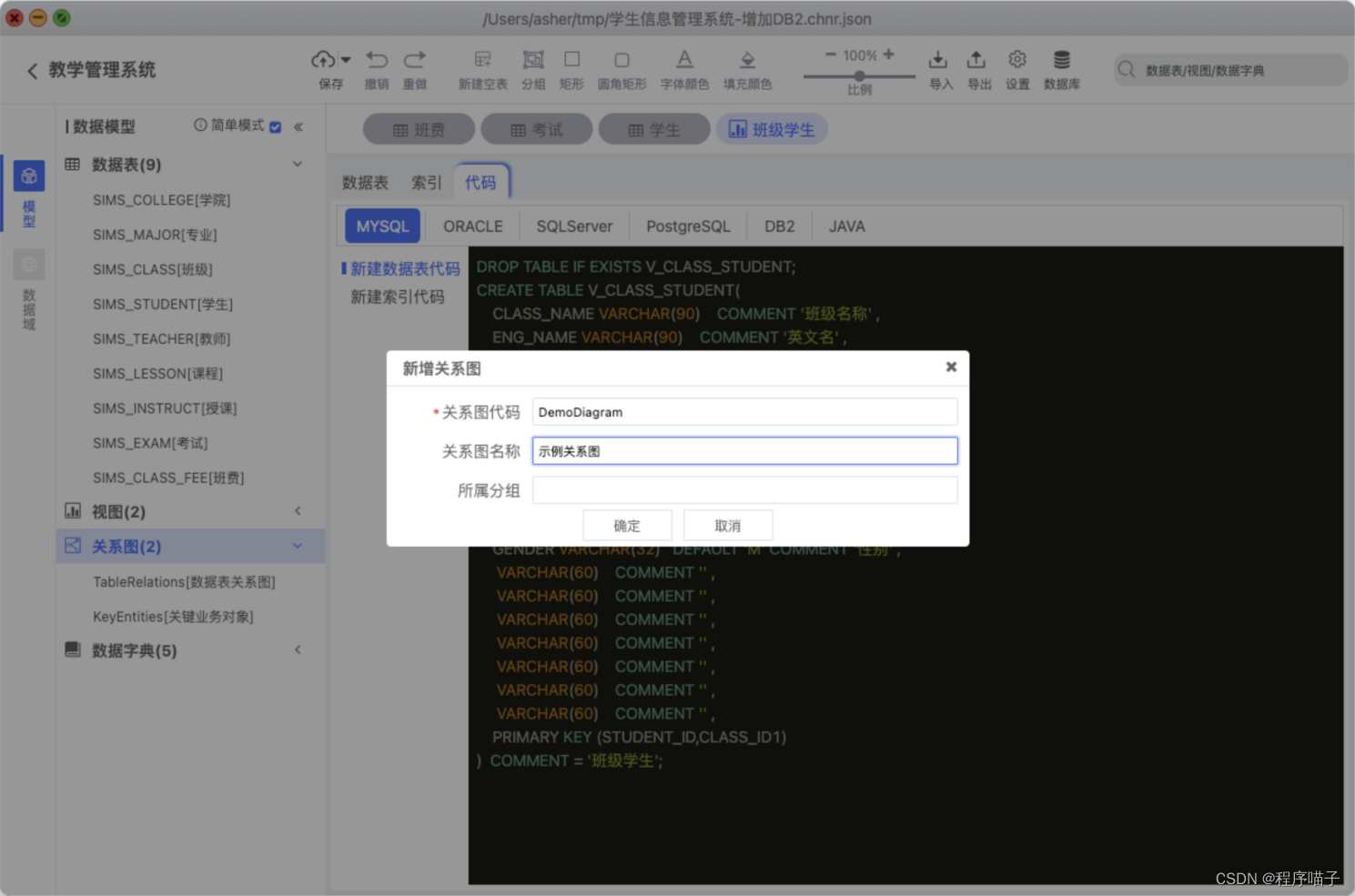Open SIMS_INSTRUCT[授课] table
This screenshot has height=896, width=1355.
(165, 408)
